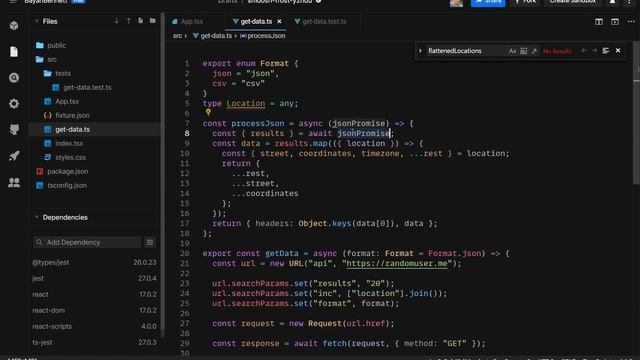Viewport: 640px width, 360px height.
Task: Open fixture.json in the file tree
Action: (x=72, y=116)
